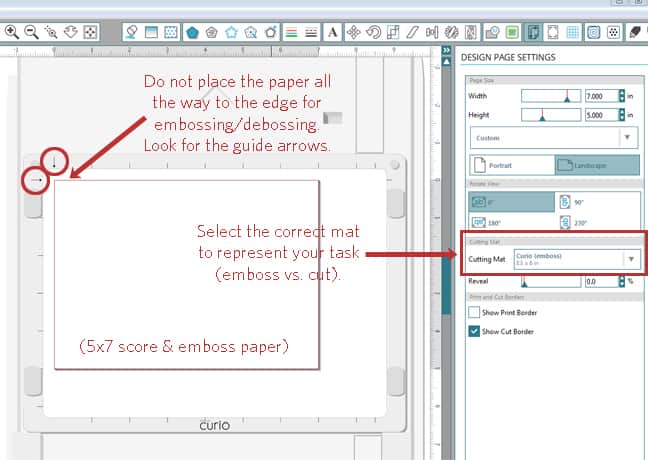
Task: Open the dotted Rhinestone icon
Action: click(x=614, y=32)
